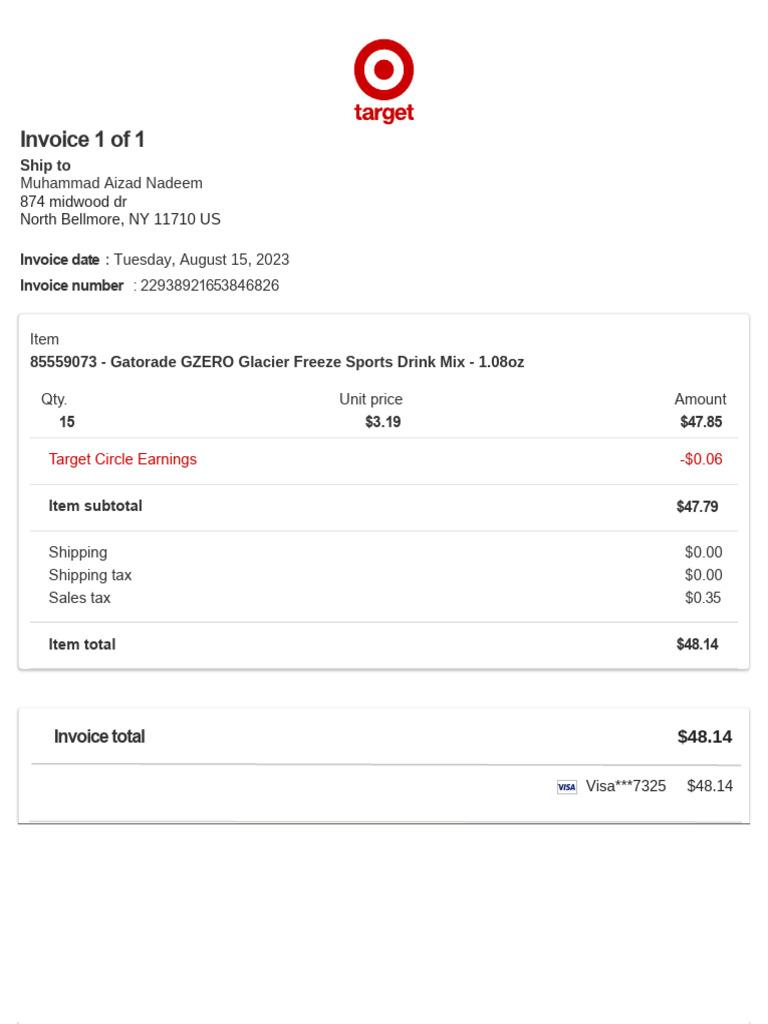Click the Visa card icon
Viewport: 768px width, 1024px height.
[567, 787]
